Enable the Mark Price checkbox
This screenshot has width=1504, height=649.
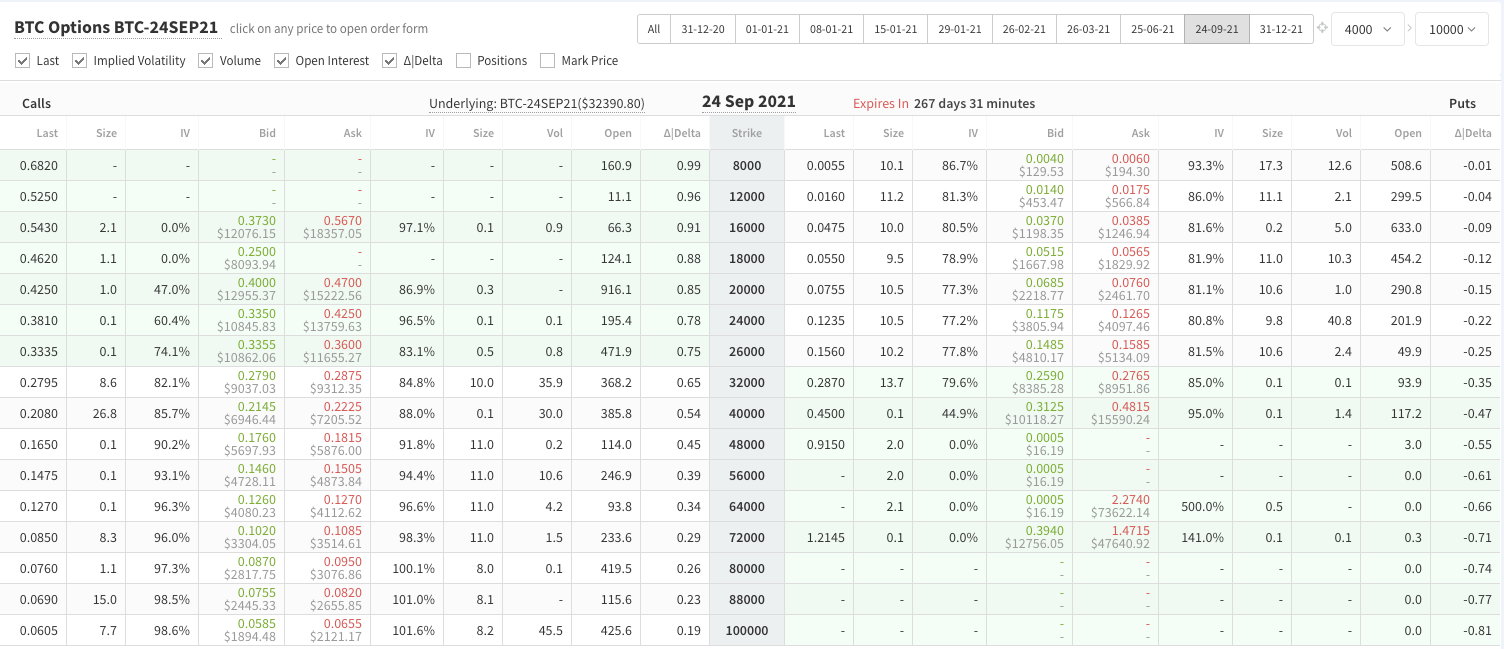(x=548, y=61)
